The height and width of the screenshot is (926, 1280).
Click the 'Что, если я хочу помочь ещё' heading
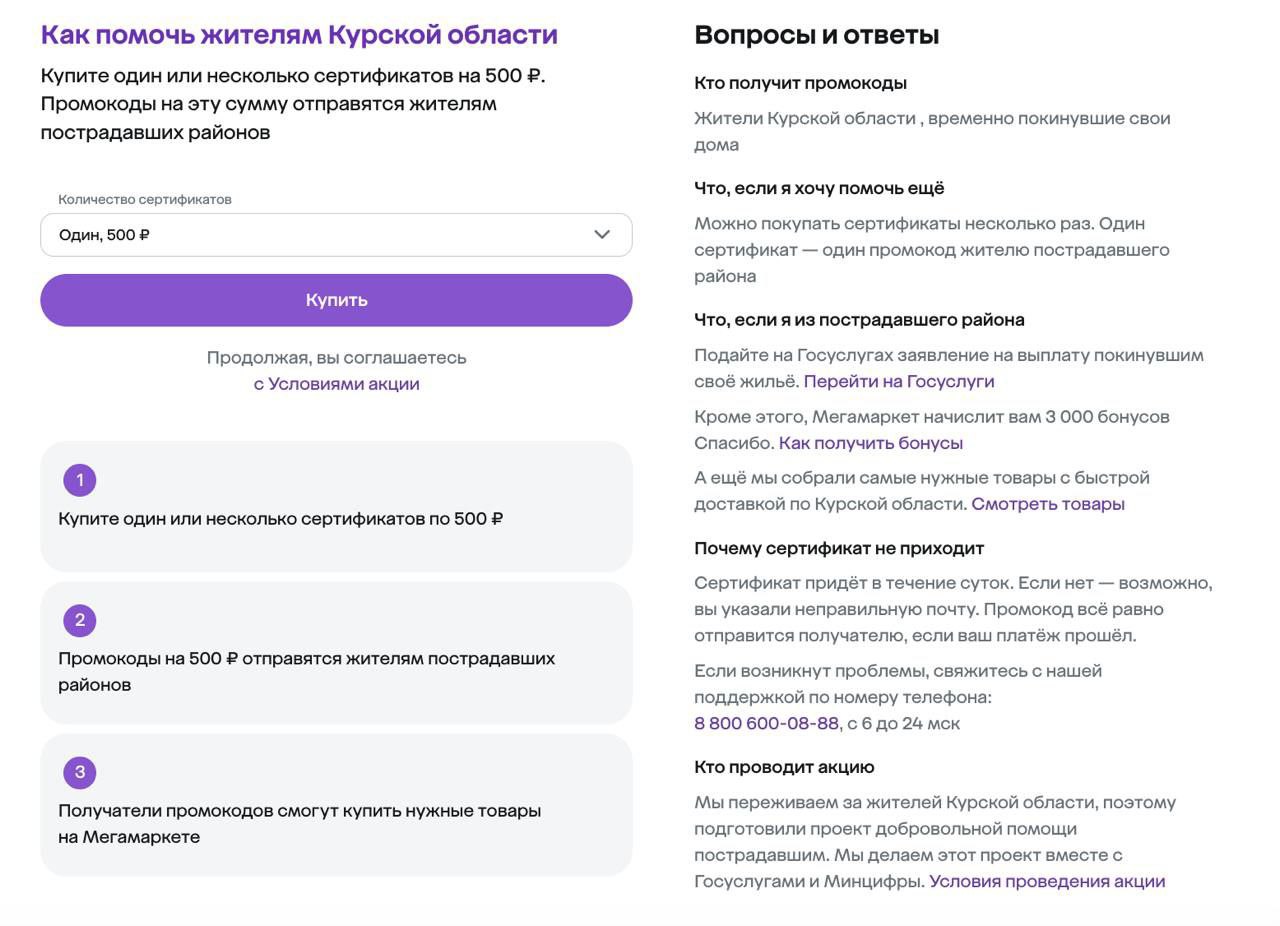[819, 188]
